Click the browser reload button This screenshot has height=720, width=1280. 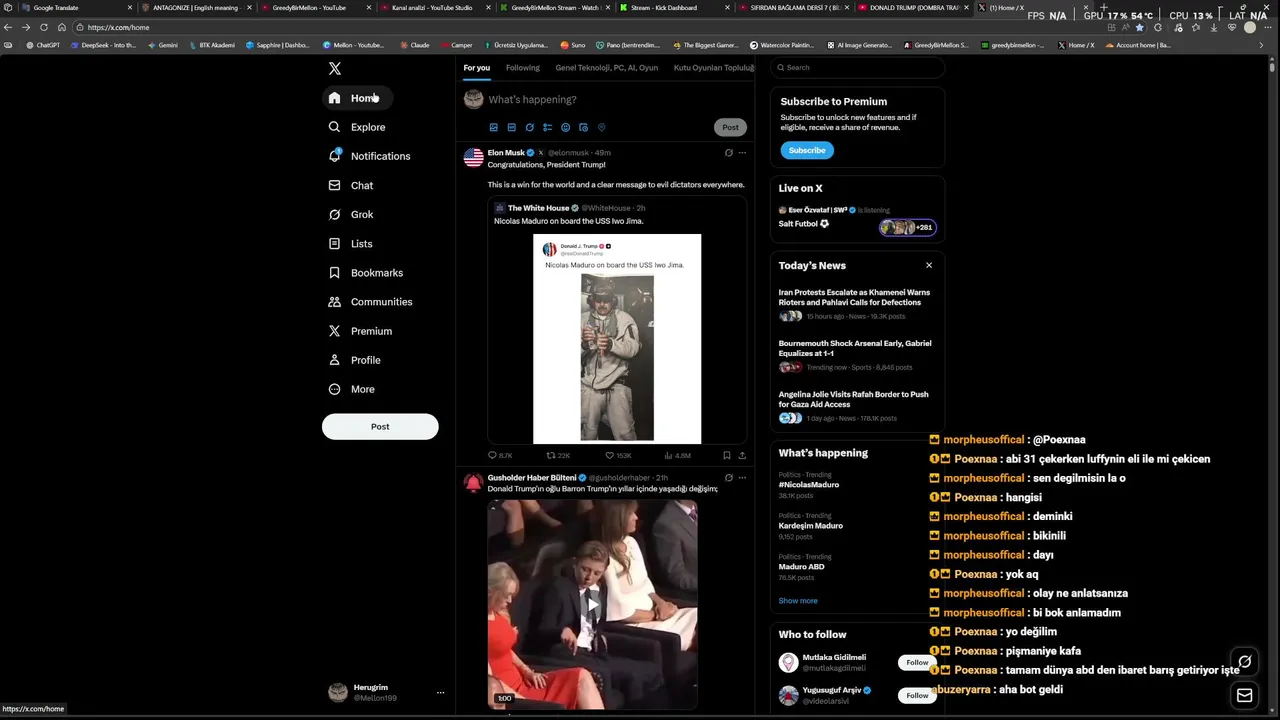coord(44,27)
